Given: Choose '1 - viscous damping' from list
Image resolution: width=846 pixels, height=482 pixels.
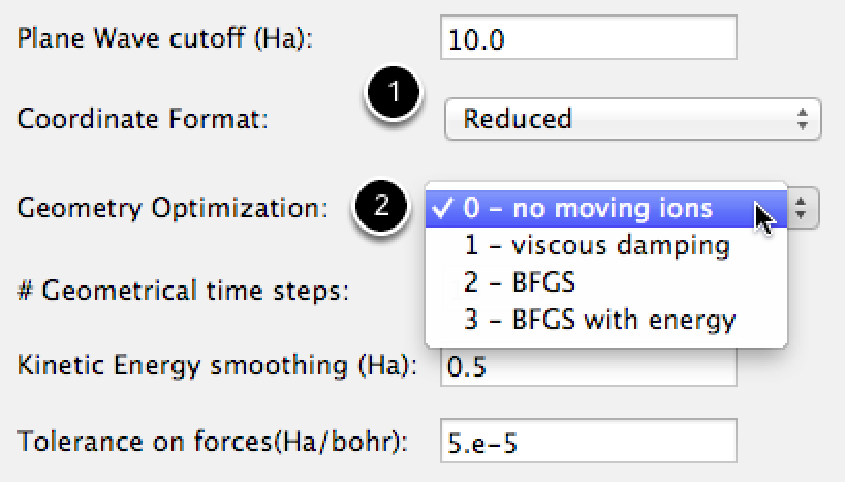Looking at the screenshot, I should click(596, 246).
